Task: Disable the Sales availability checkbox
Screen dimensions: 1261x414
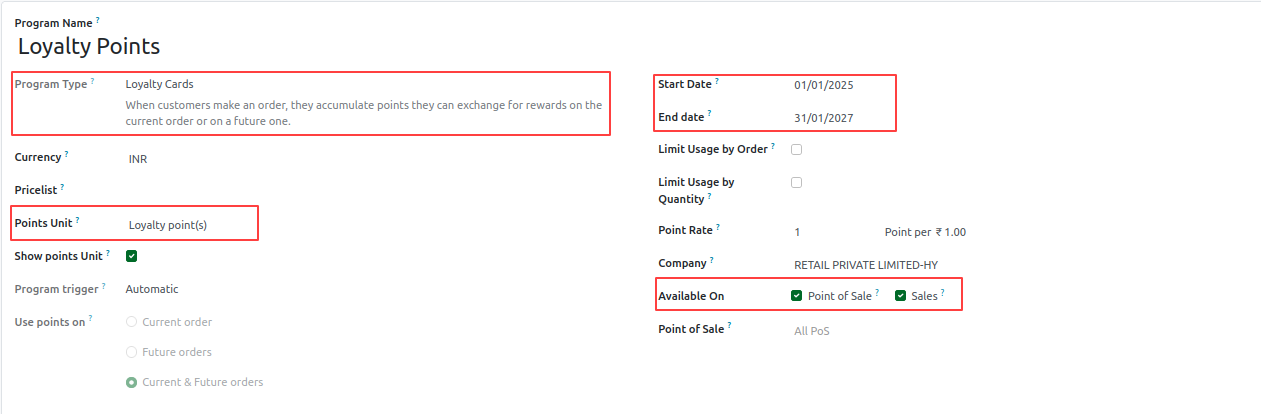Action: pos(900,296)
